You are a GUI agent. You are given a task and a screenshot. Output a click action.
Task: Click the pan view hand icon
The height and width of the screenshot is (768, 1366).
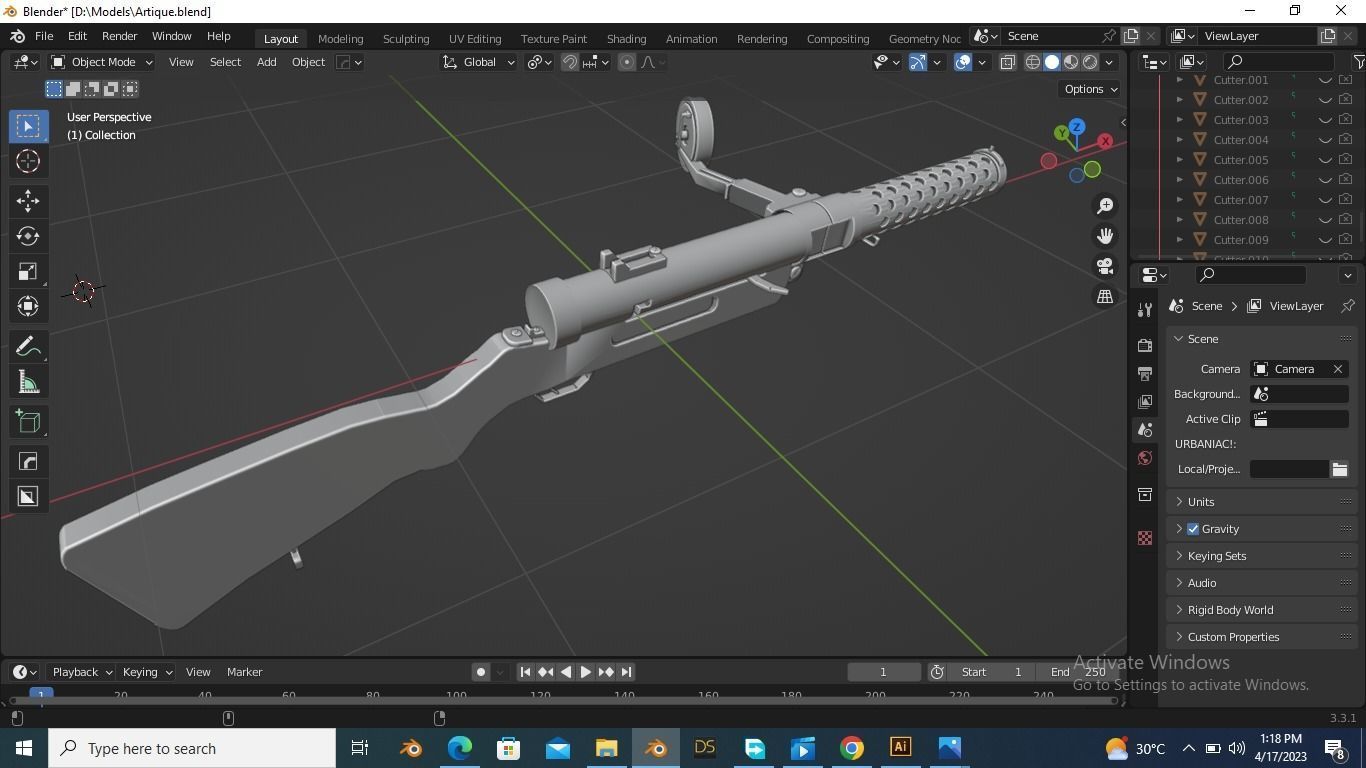[1105, 236]
